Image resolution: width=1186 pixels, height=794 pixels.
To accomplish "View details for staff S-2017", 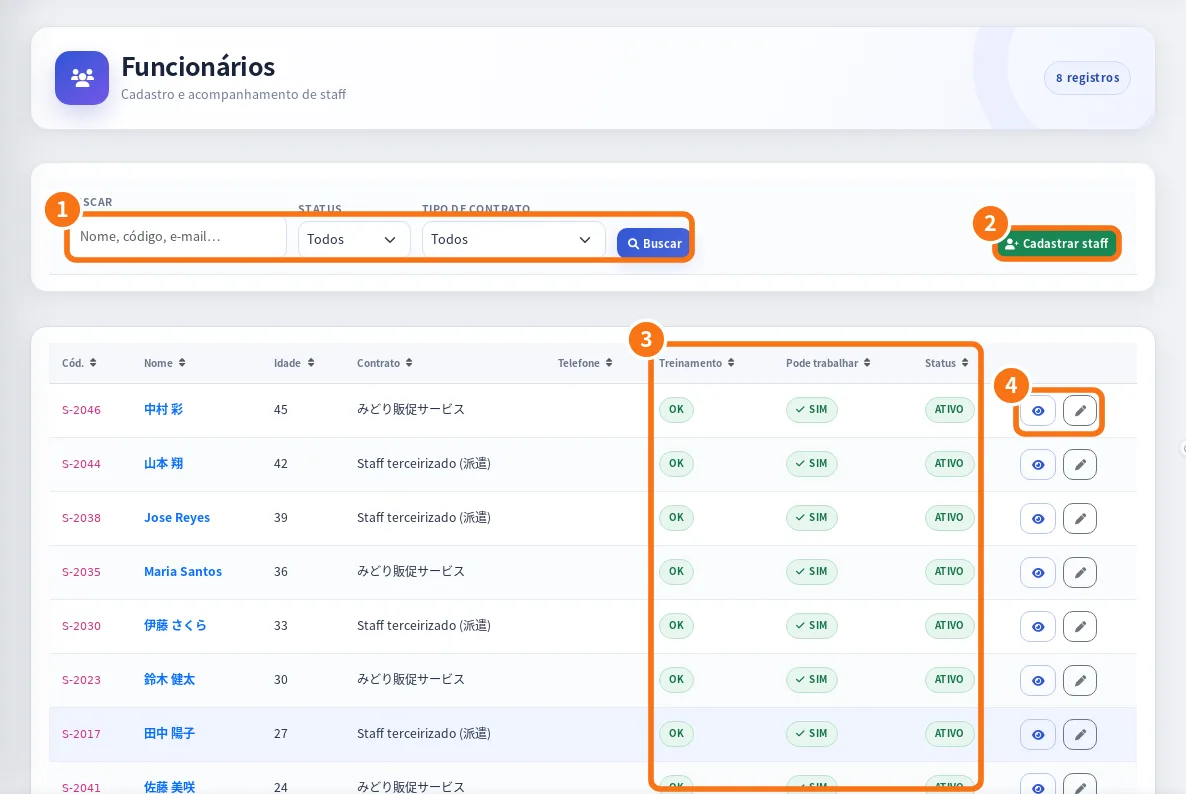I will click(1038, 734).
